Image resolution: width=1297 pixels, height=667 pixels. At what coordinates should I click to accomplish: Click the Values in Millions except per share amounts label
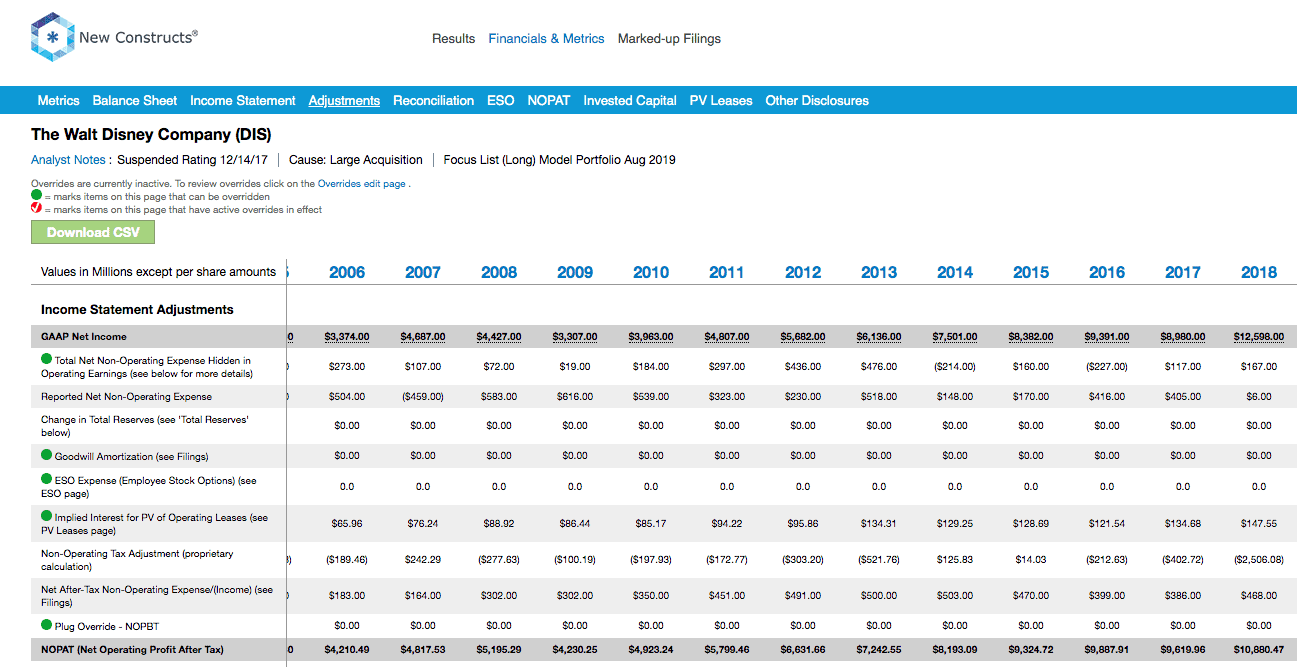click(158, 272)
